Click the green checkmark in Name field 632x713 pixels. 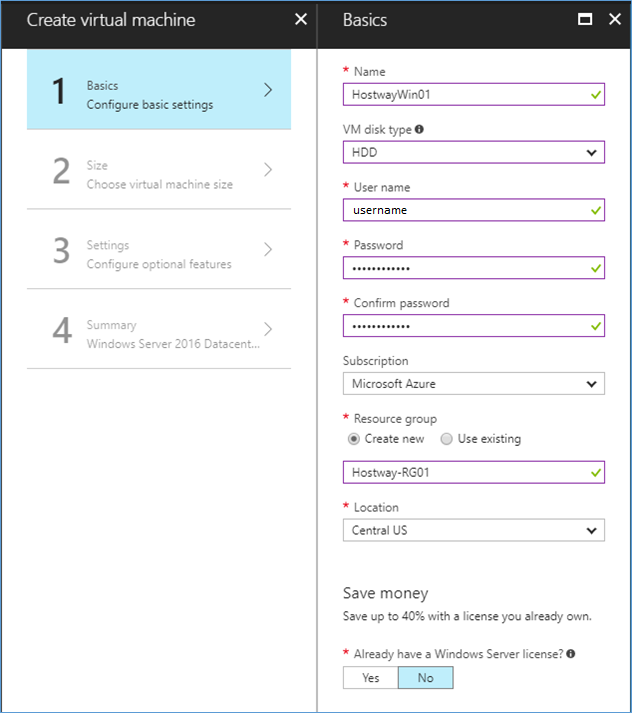click(x=596, y=95)
